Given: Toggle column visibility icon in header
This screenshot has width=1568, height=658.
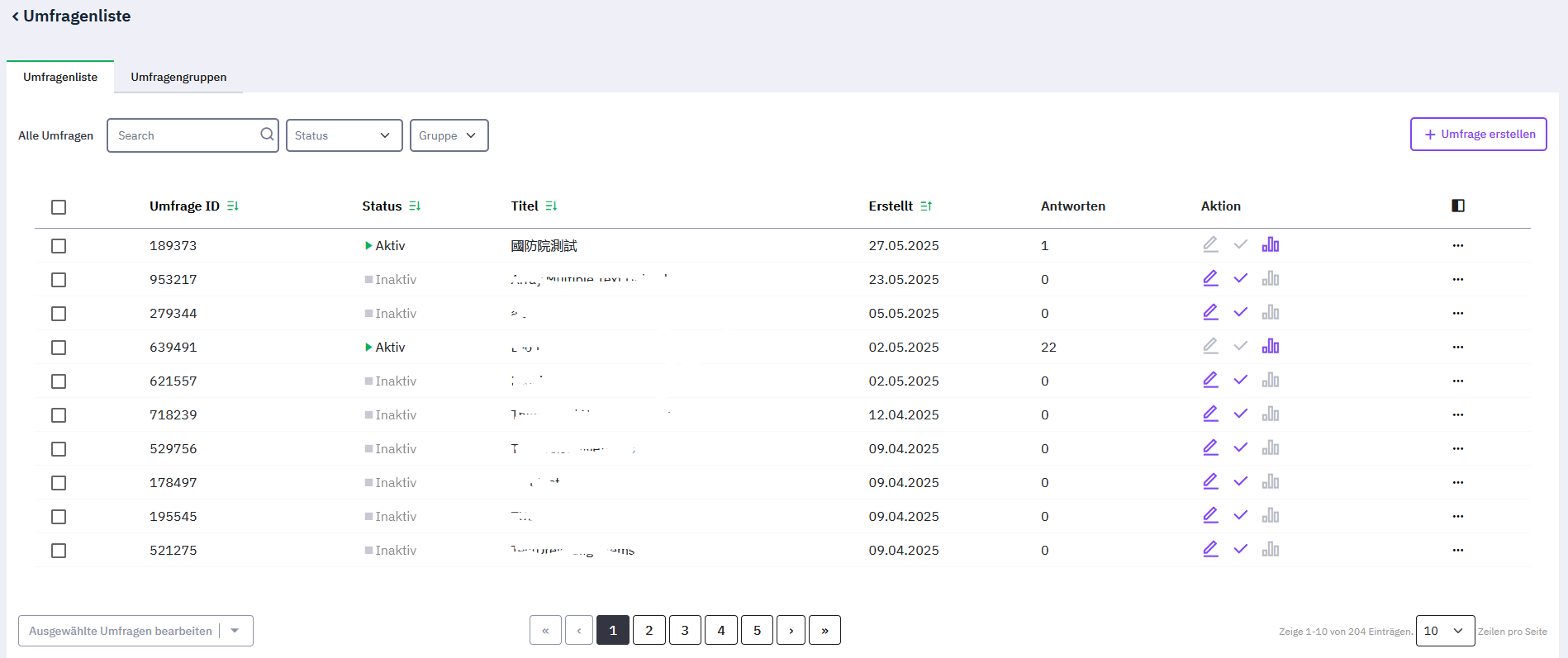Looking at the screenshot, I should coord(1457,206).
